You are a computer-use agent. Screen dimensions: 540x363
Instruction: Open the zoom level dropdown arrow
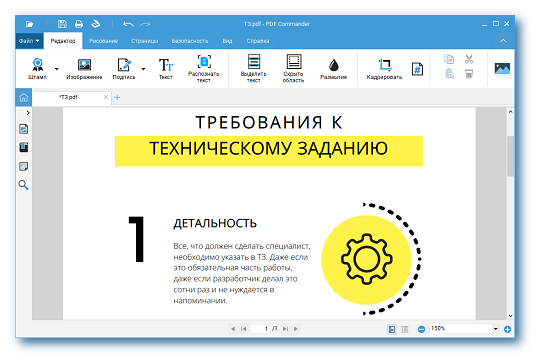[496, 329]
